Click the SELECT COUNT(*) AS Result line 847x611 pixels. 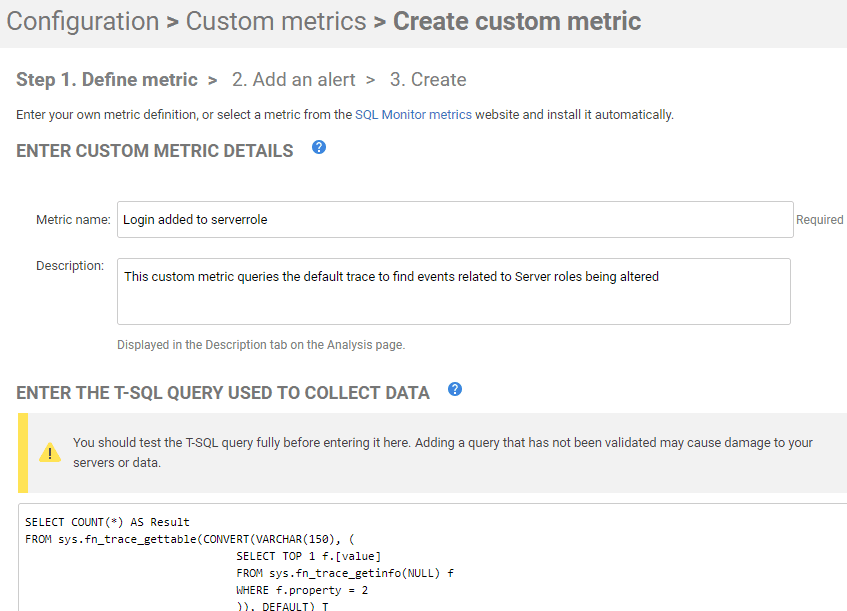(x=107, y=522)
